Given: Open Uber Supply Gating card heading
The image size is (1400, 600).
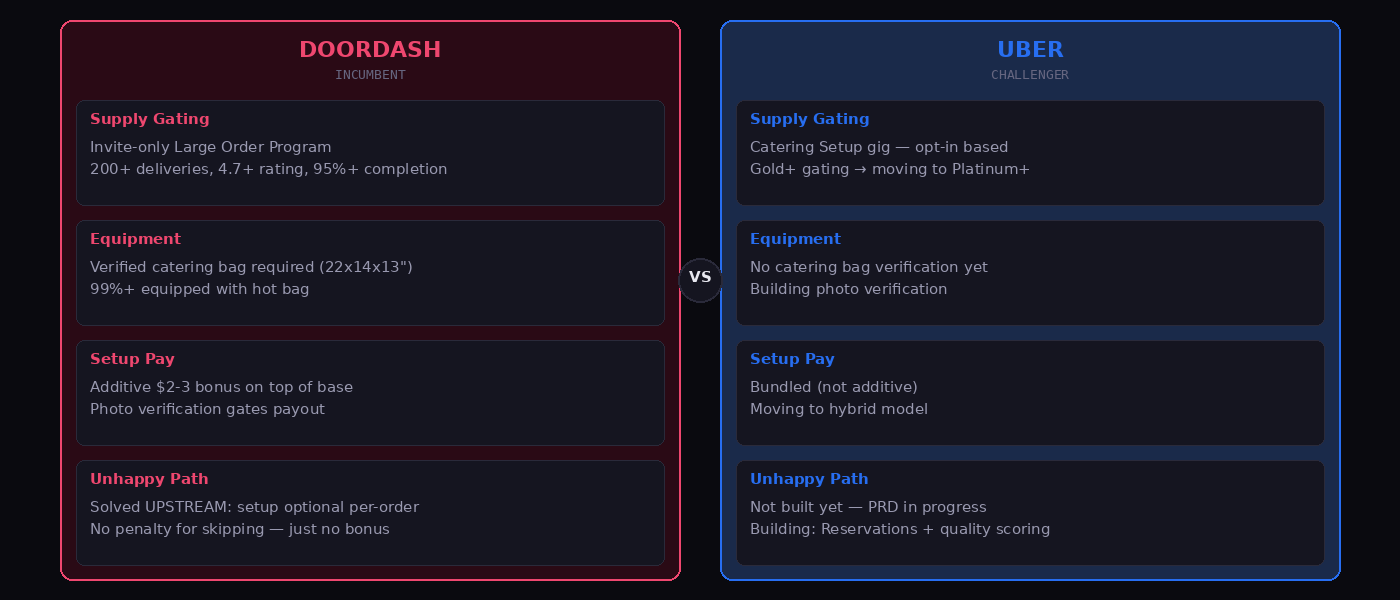Looking at the screenshot, I should click(810, 119).
